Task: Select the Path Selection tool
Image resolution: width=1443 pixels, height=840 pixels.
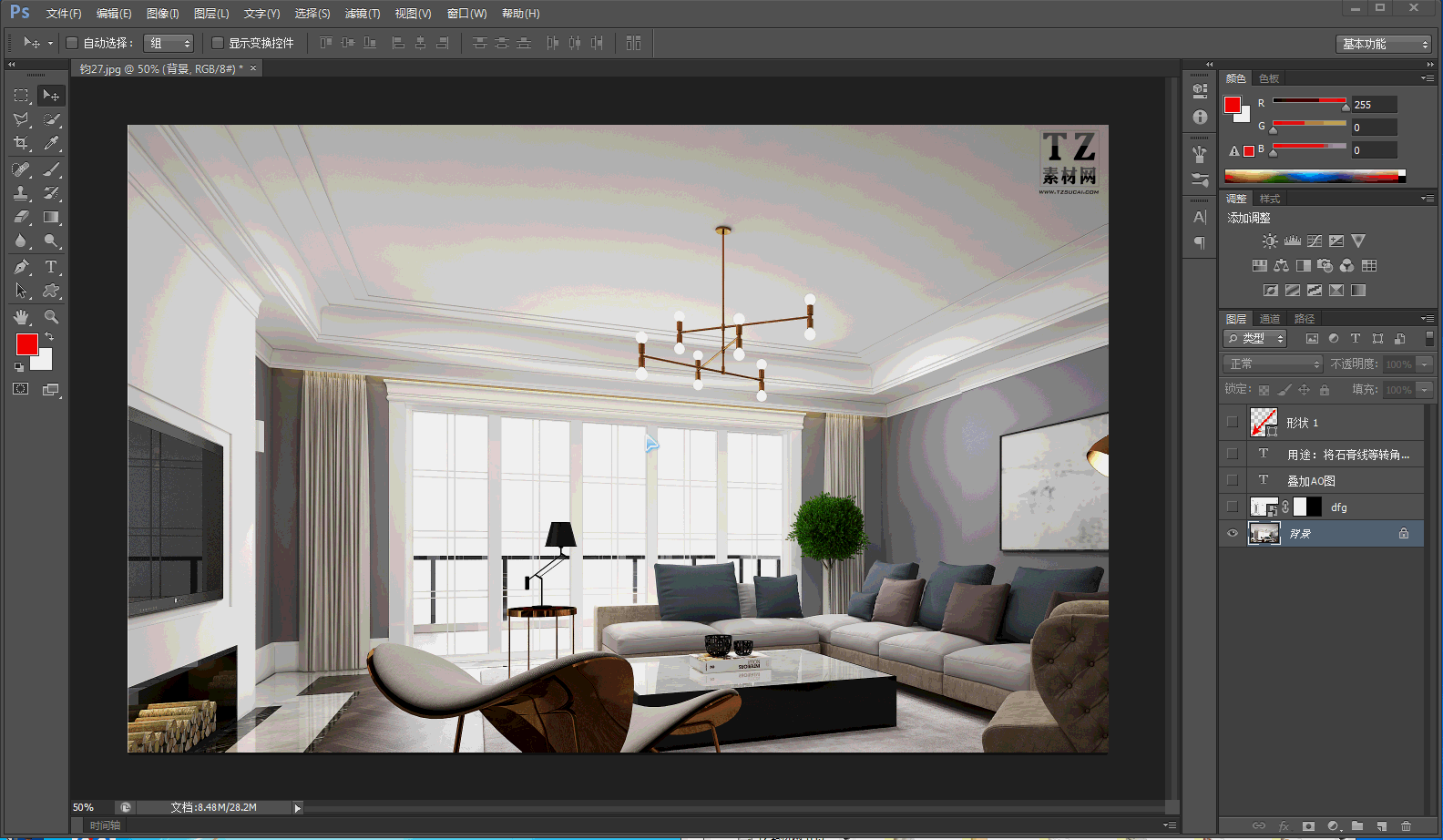Action: pyautogui.click(x=21, y=291)
